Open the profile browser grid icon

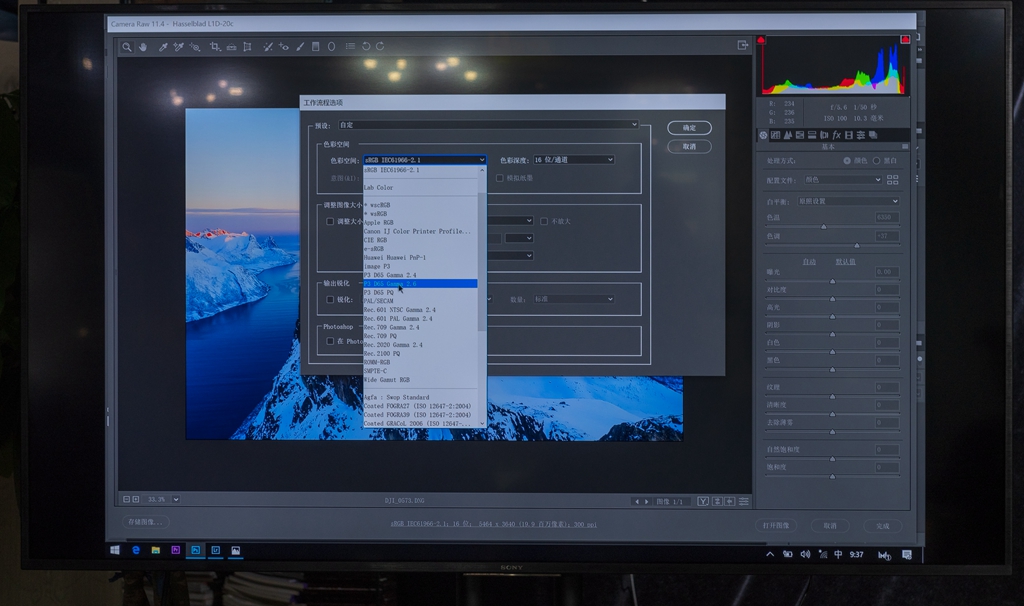pos(893,180)
